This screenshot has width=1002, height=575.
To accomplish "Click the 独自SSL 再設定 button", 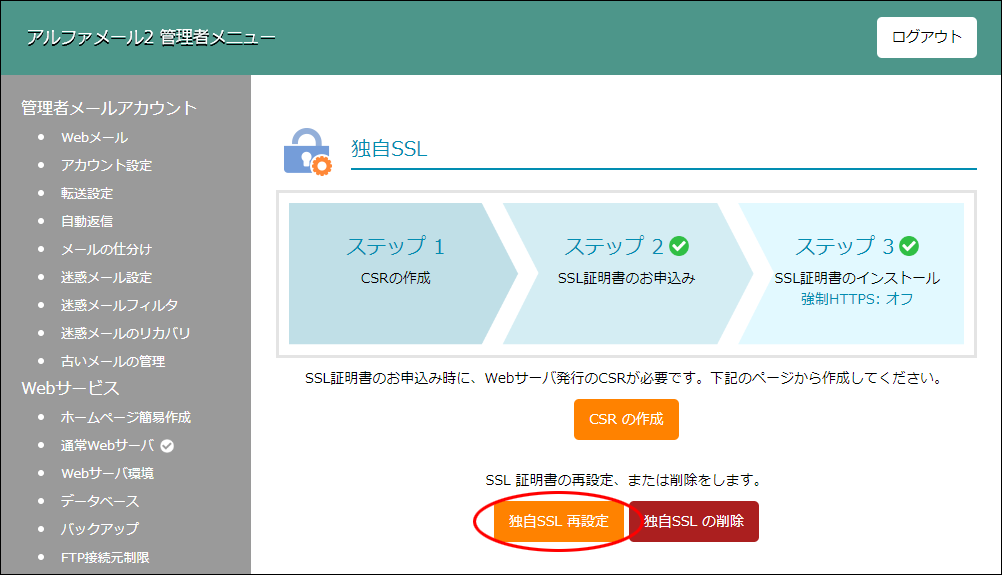I will click(x=559, y=521).
